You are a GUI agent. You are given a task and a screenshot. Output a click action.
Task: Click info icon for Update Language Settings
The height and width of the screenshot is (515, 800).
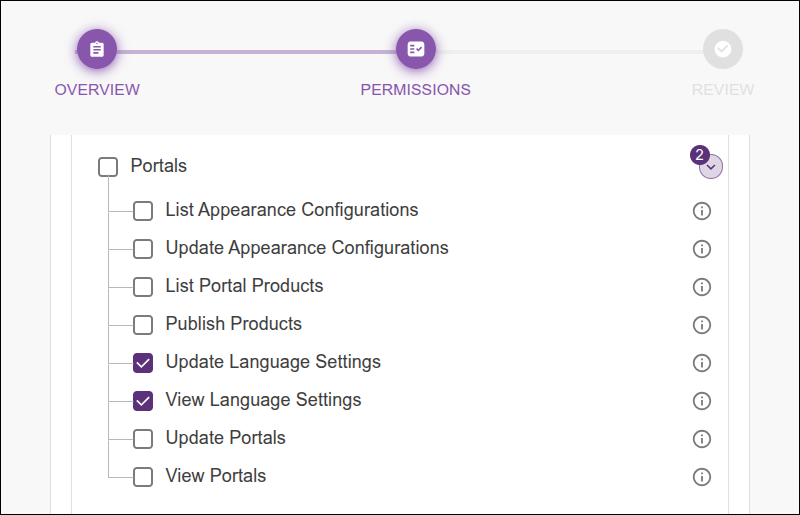702,363
